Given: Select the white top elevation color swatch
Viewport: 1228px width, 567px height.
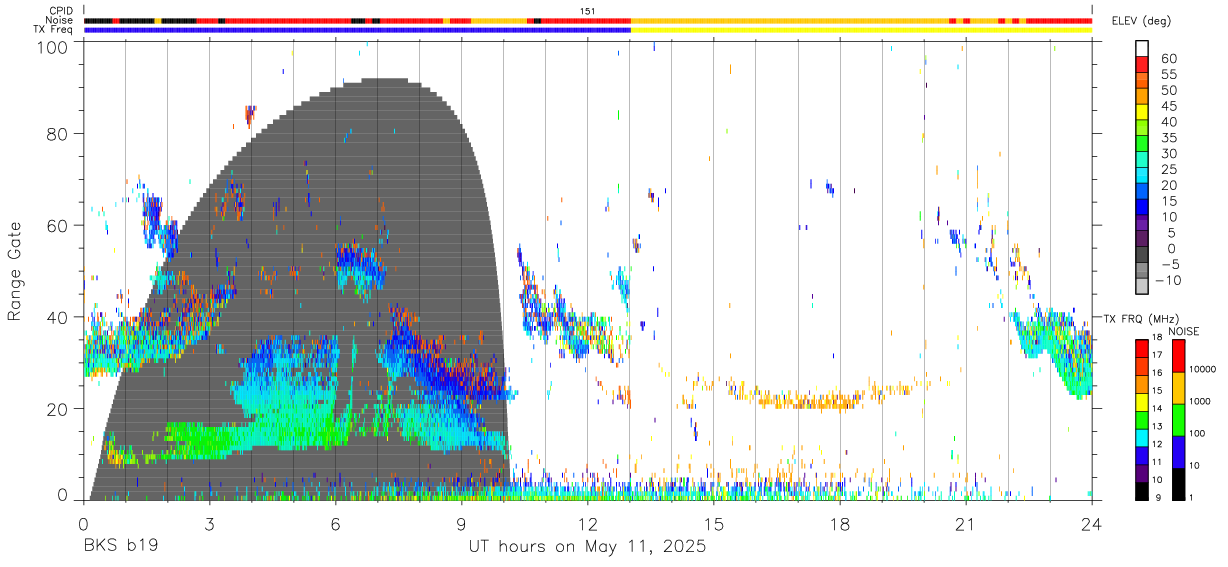Looking at the screenshot, I should [1142, 50].
